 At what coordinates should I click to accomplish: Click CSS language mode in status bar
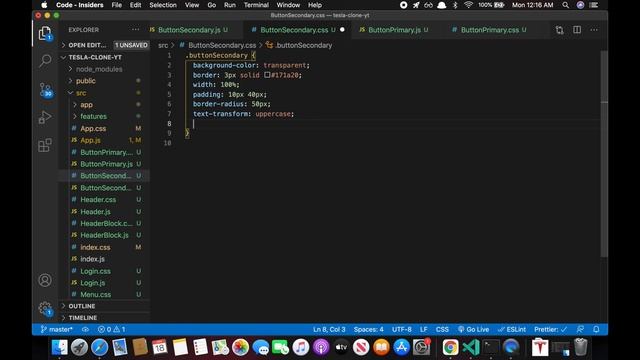[x=442, y=329]
